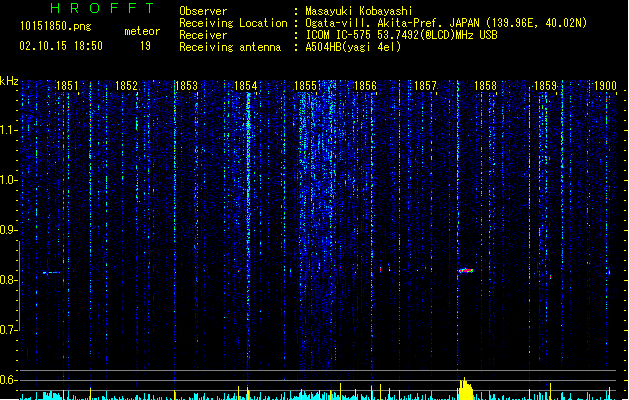This screenshot has width=629, height=400.
Task: Click the date stamp 02.10.15 18:50
Action: coord(61,46)
